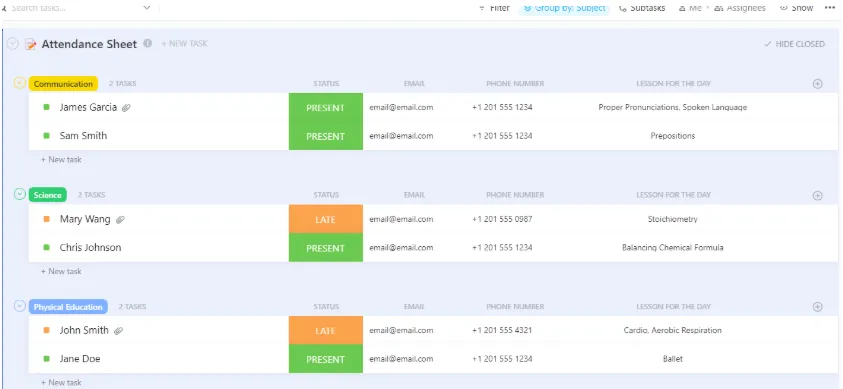The height and width of the screenshot is (389, 843).
Task: Click the Subtasks toolbar option
Action: [642, 8]
